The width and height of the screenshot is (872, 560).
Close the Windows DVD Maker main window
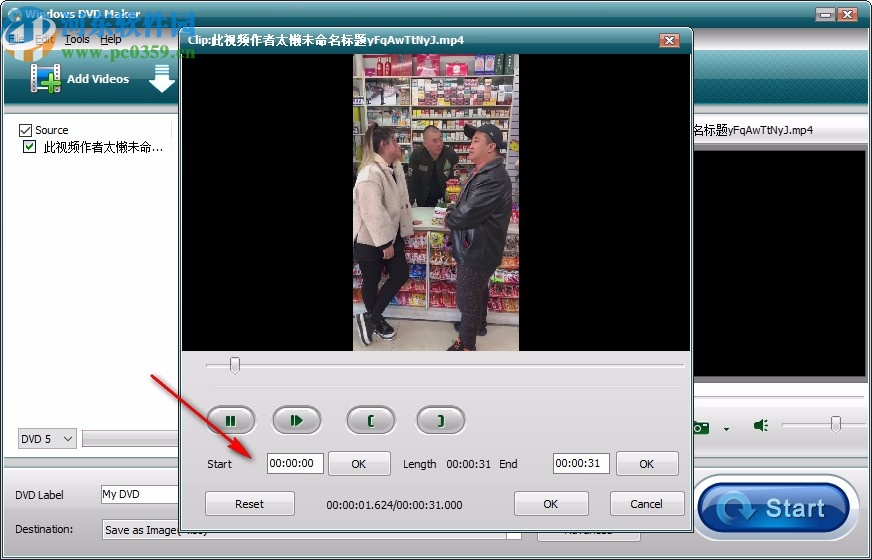coord(848,14)
